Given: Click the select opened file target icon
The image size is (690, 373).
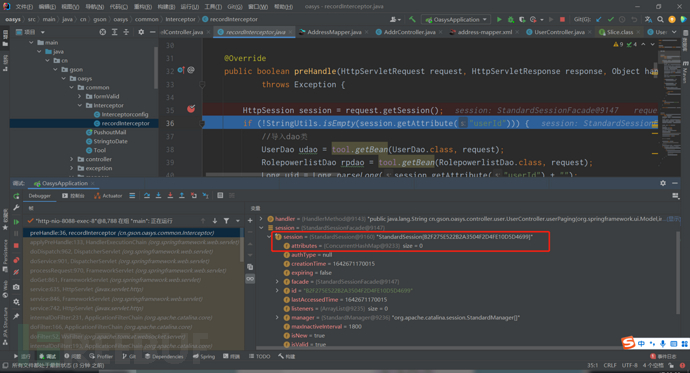Looking at the screenshot, I should point(103,32).
